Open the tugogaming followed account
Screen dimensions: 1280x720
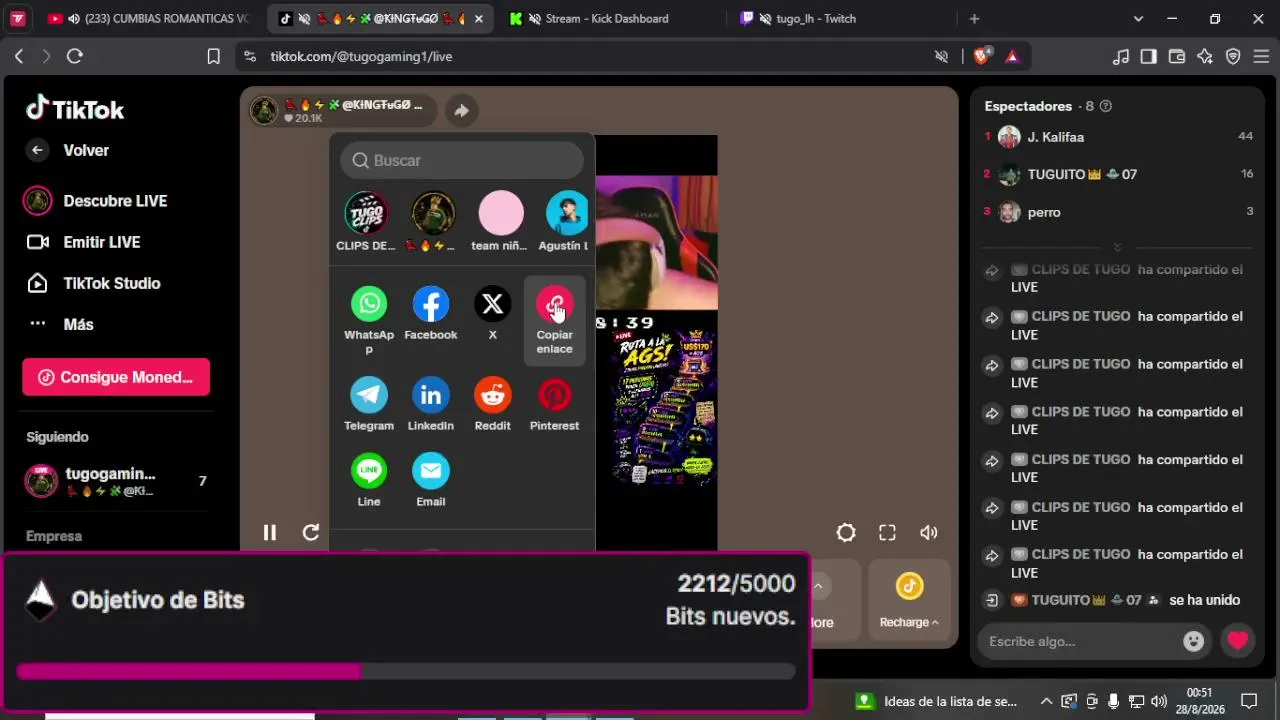[116, 481]
